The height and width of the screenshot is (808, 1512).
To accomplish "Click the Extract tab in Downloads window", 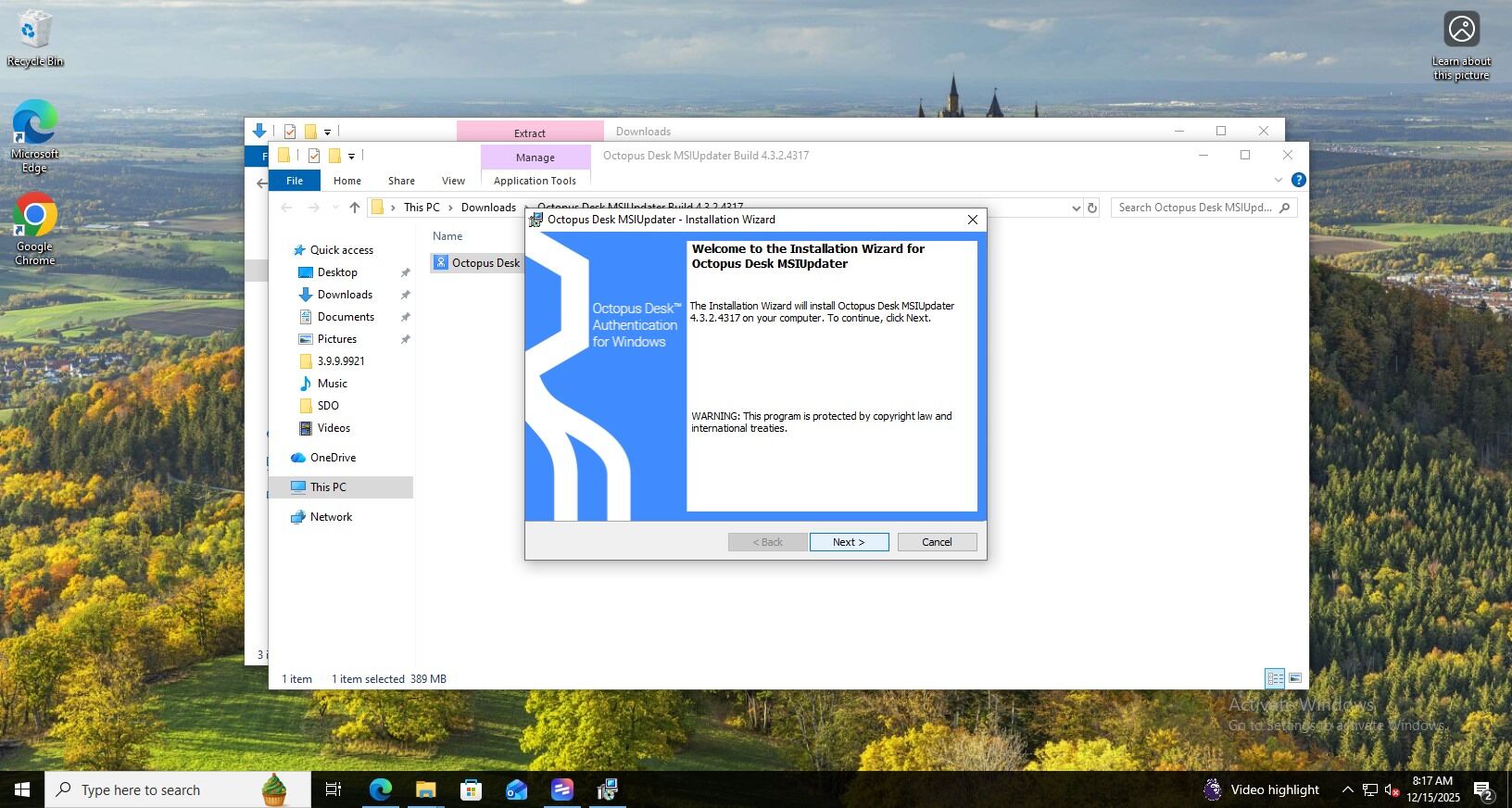I will (x=530, y=133).
